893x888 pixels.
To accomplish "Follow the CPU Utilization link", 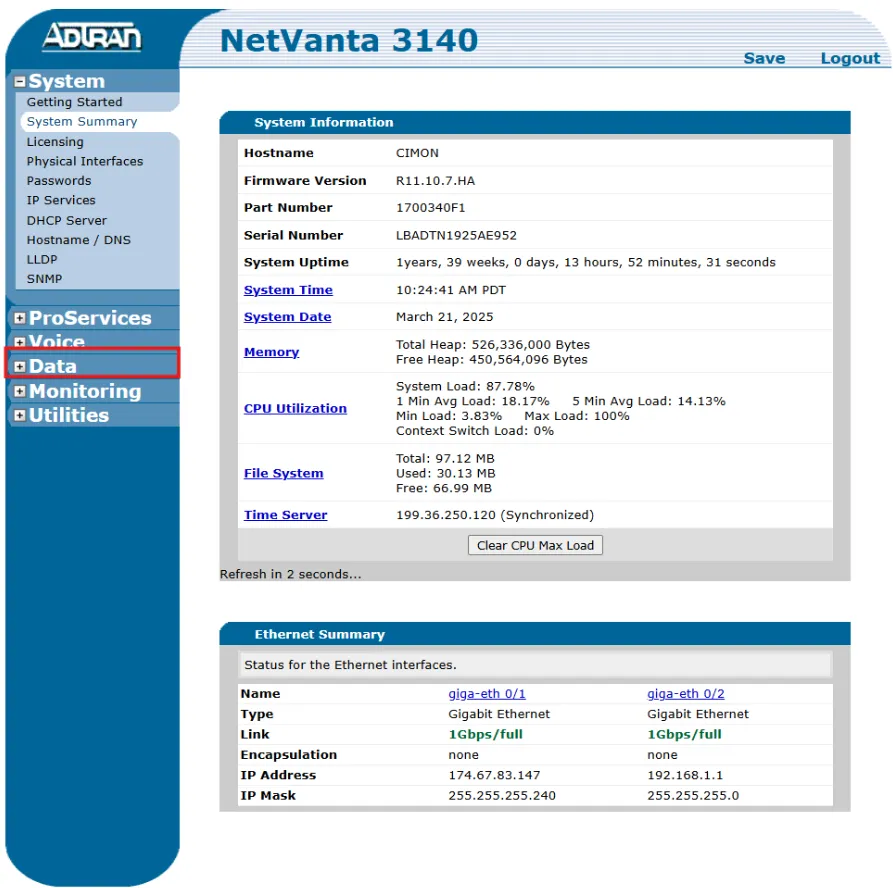I will (295, 408).
